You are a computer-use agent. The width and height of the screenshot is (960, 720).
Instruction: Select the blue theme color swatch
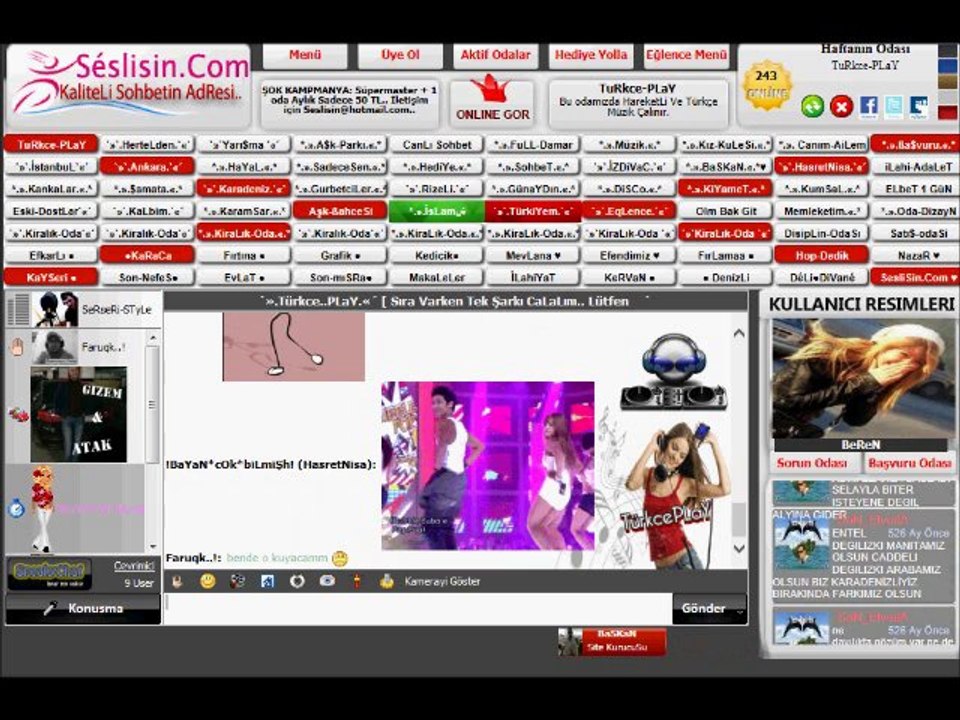948,66
